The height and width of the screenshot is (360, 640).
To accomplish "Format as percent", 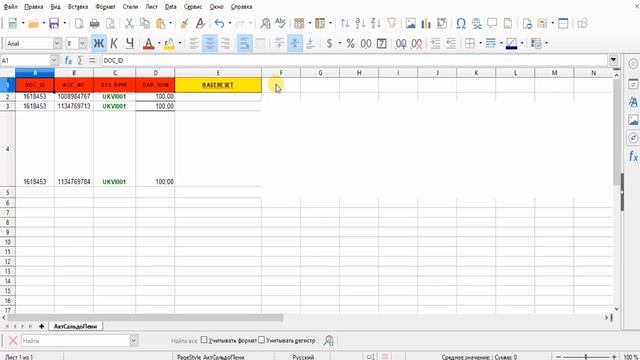I will coord(350,43).
